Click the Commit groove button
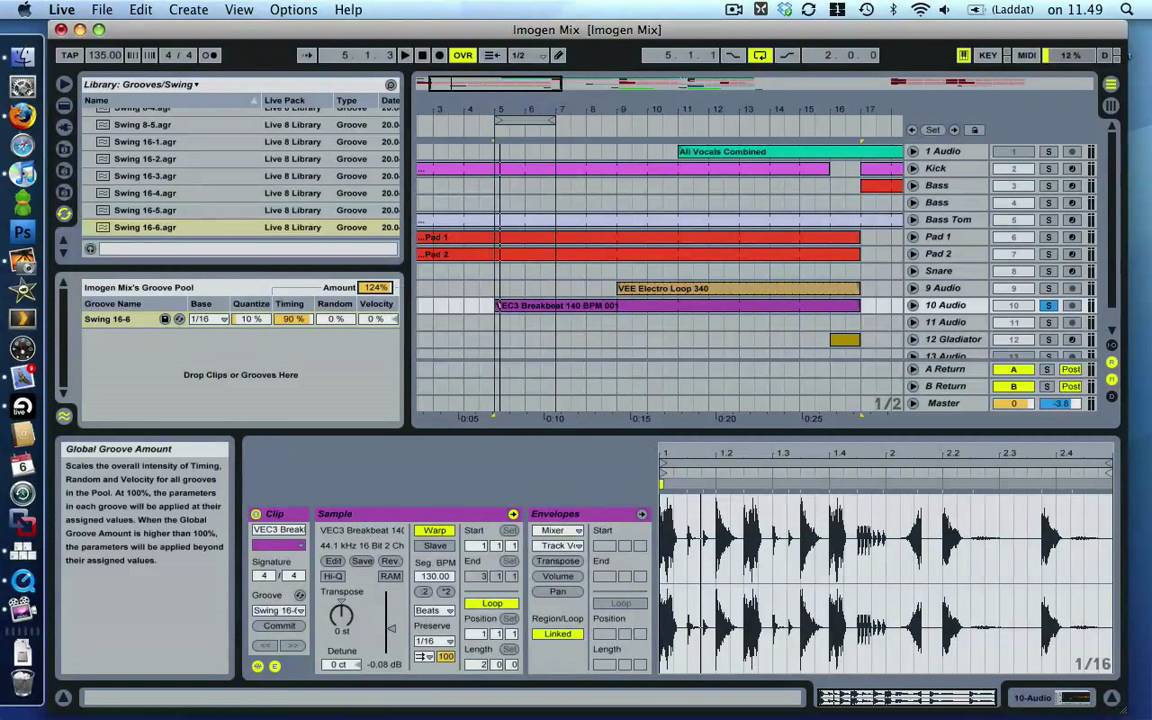Screen dimensions: 1152x720 (x=279, y=627)
